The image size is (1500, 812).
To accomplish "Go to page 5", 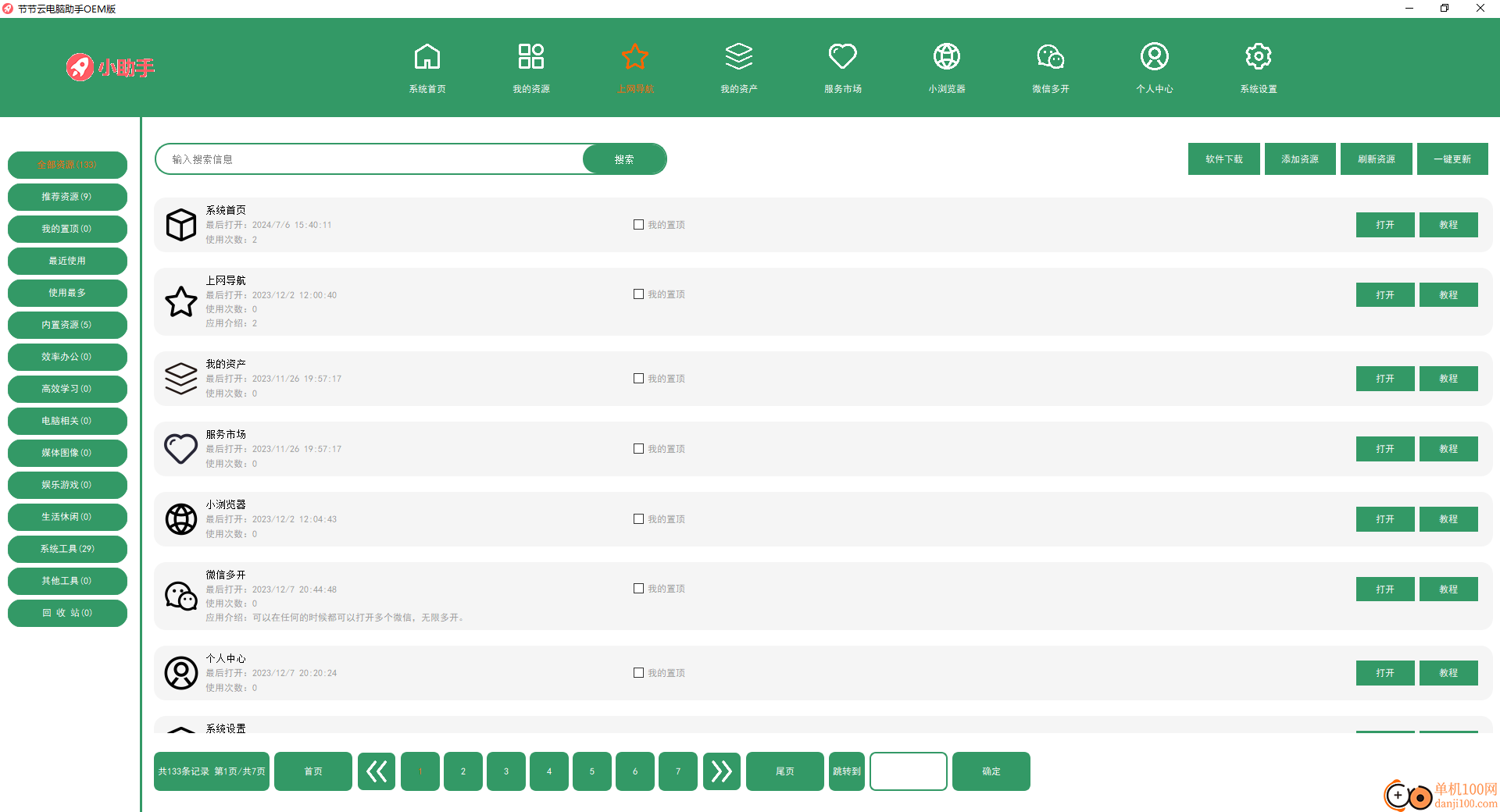I will pos(592,771).
